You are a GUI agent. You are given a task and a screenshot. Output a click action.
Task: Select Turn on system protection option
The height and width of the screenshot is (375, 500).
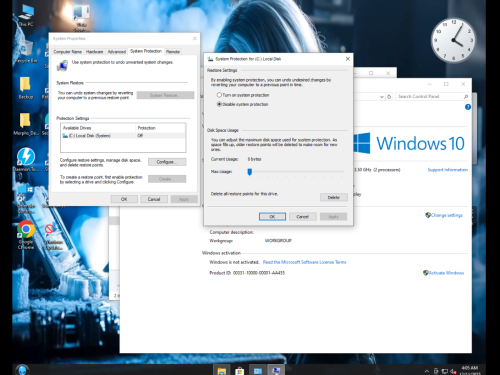[x=243, y=95]
